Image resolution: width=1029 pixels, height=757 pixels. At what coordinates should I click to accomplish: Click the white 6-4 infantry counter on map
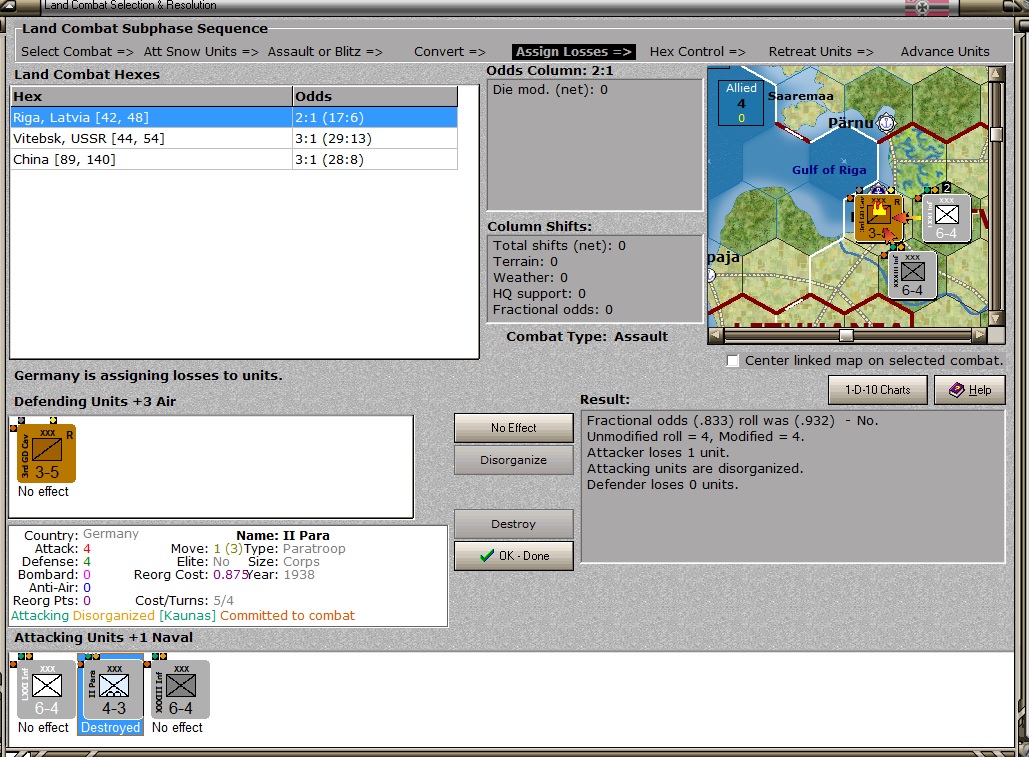(x=946, y=218)
